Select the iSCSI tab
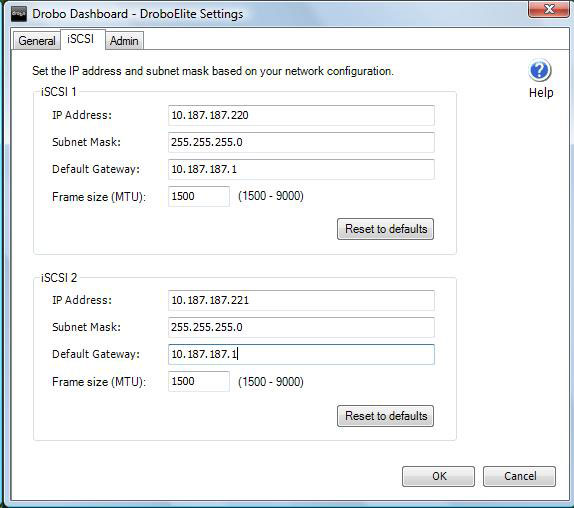 (x=81, y=39)
